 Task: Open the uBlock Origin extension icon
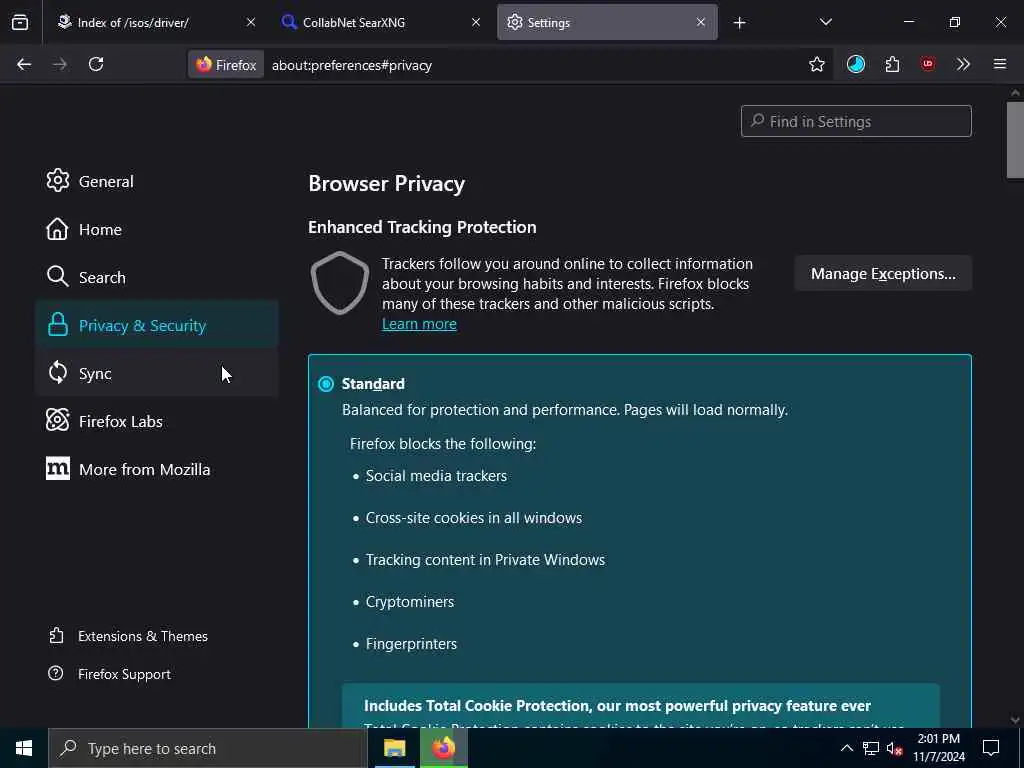coord(927,64)
